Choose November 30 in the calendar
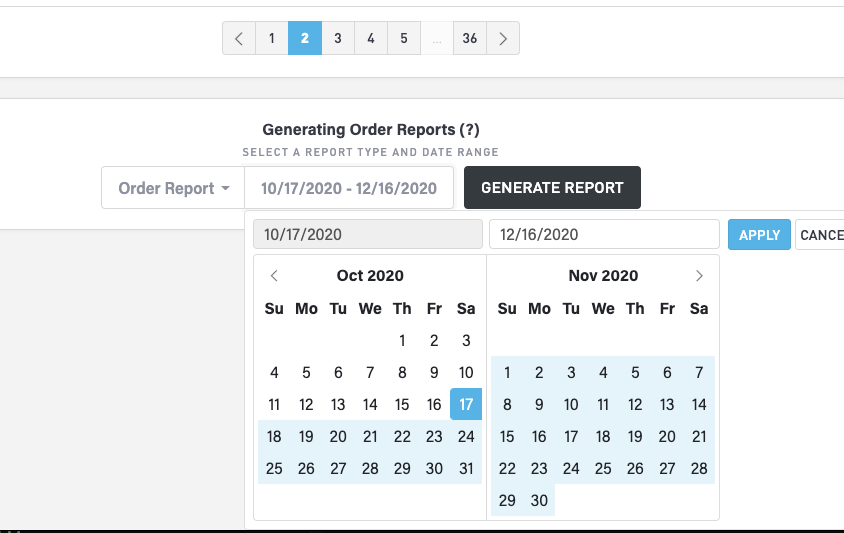Screen dimensions: 844x533 coord(539,501)
